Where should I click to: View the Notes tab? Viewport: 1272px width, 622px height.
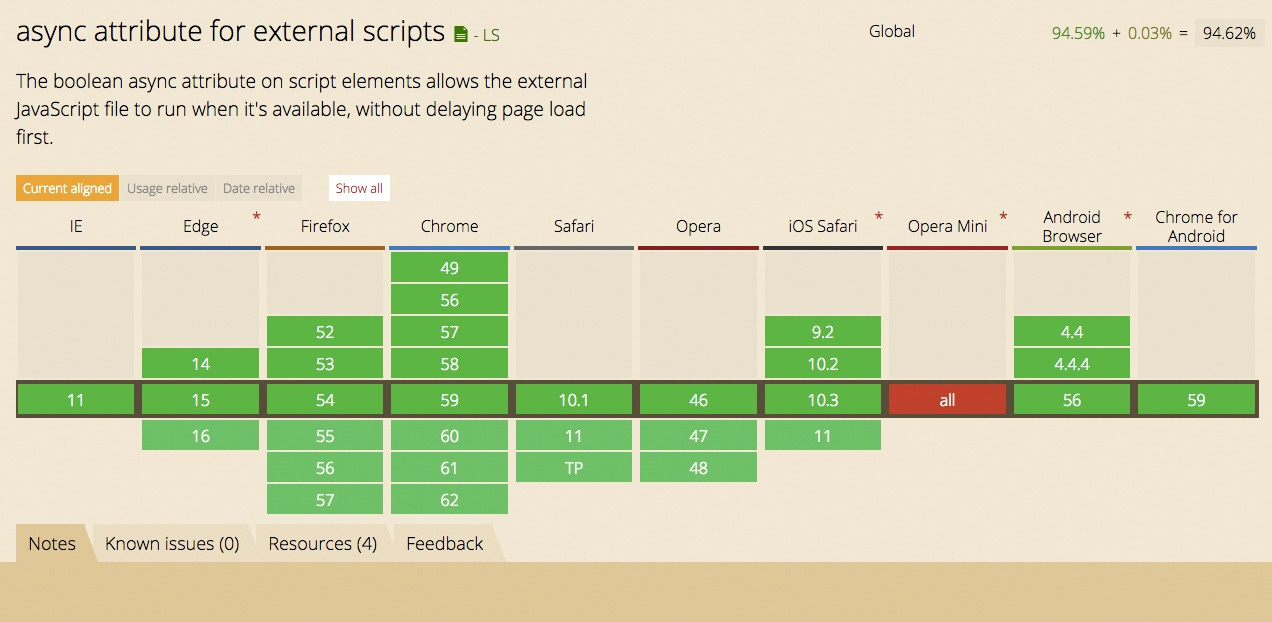pos(52,543)
